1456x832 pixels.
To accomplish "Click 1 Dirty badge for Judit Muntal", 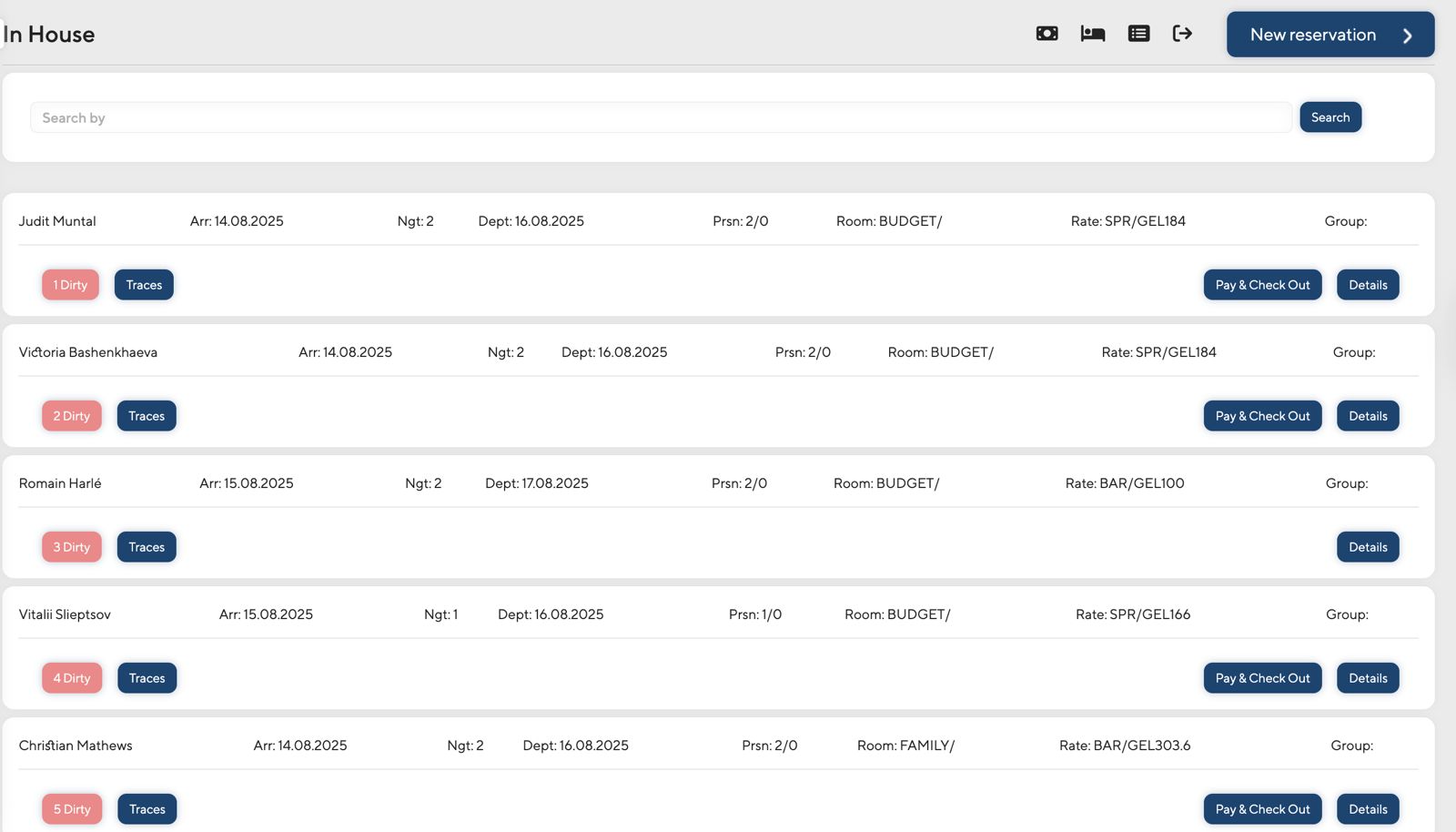I will (x=70, y=285).
